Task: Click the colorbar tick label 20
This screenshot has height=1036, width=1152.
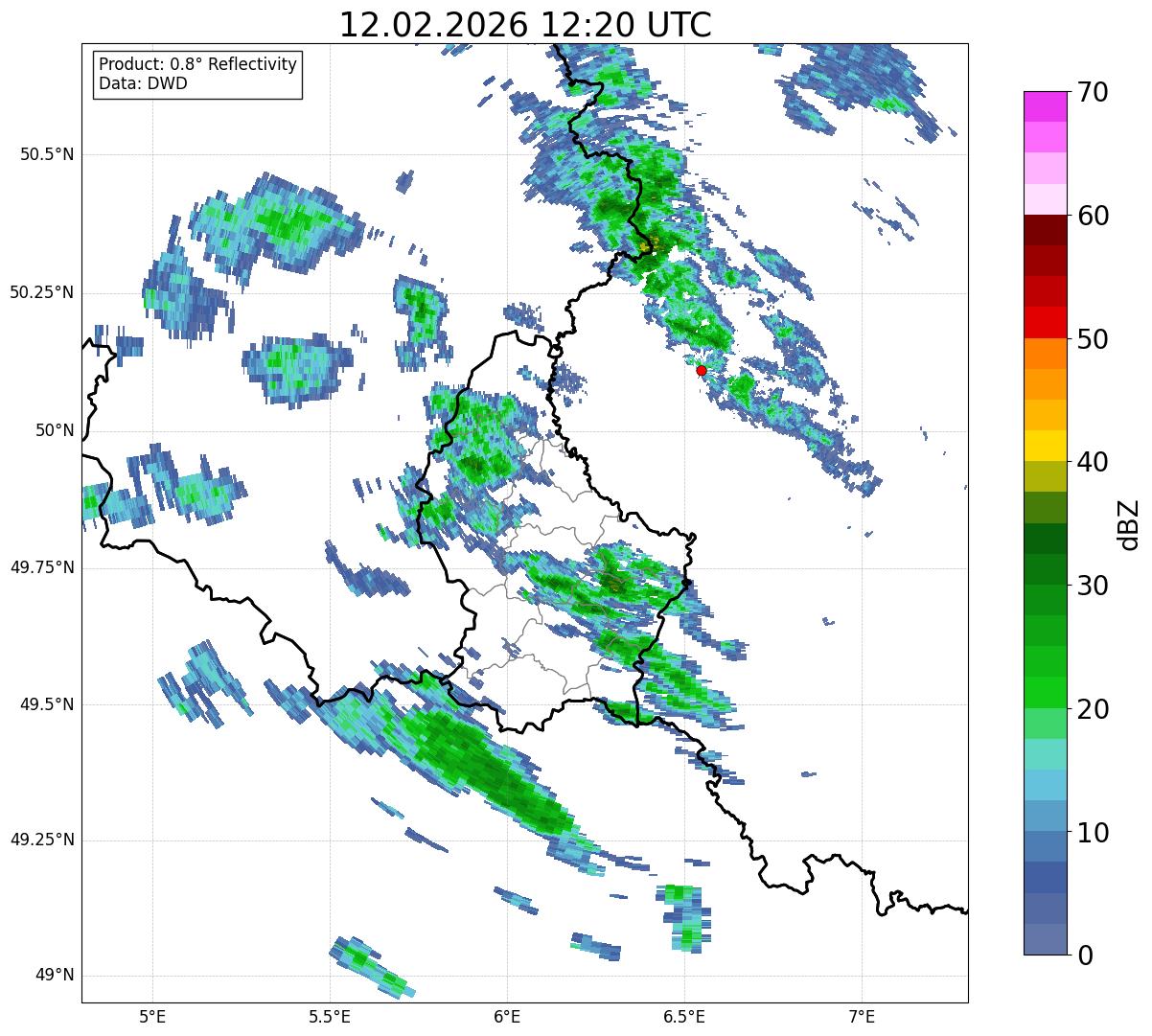Action: click(x=1093, y=709)
